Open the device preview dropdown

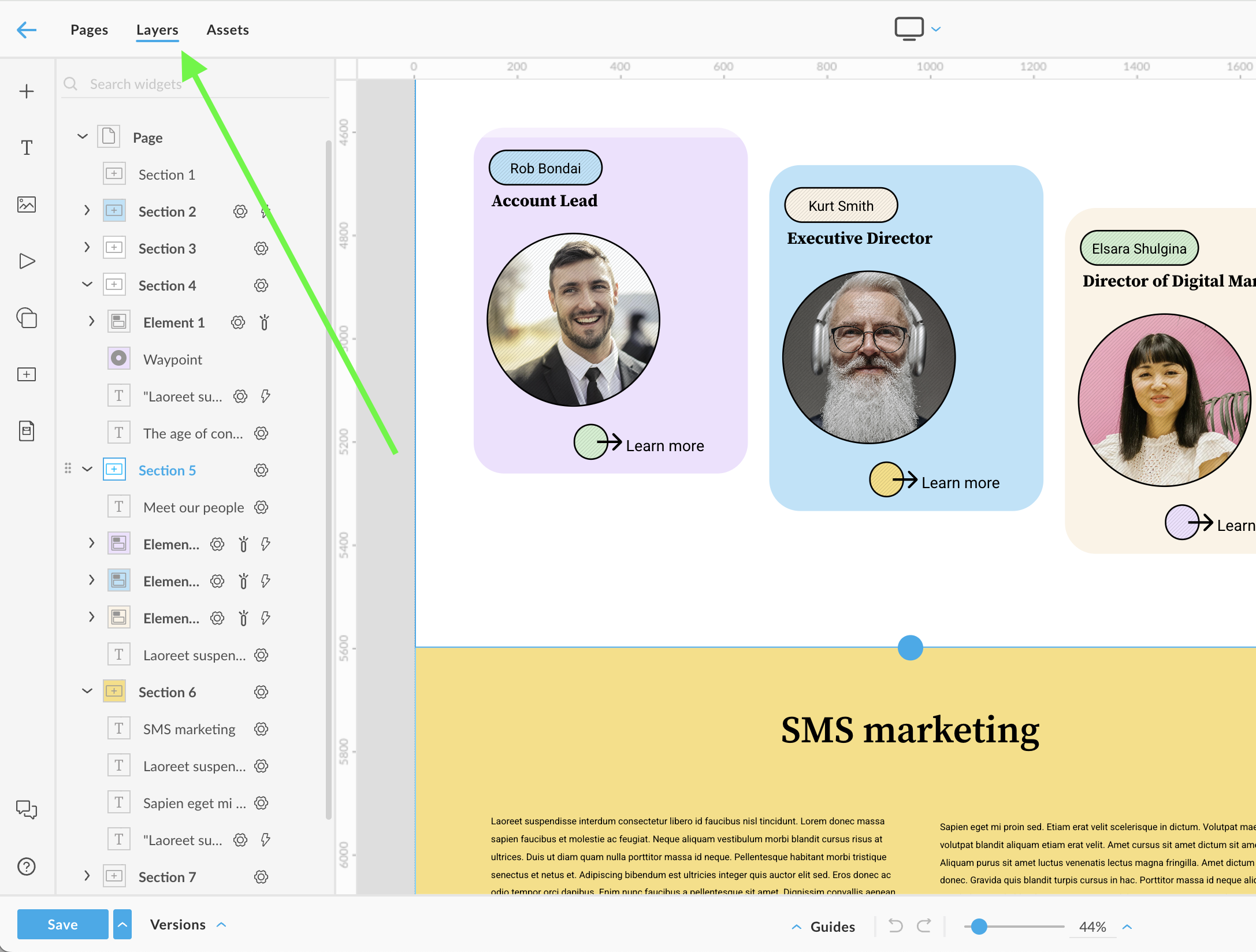click(936, 29)
